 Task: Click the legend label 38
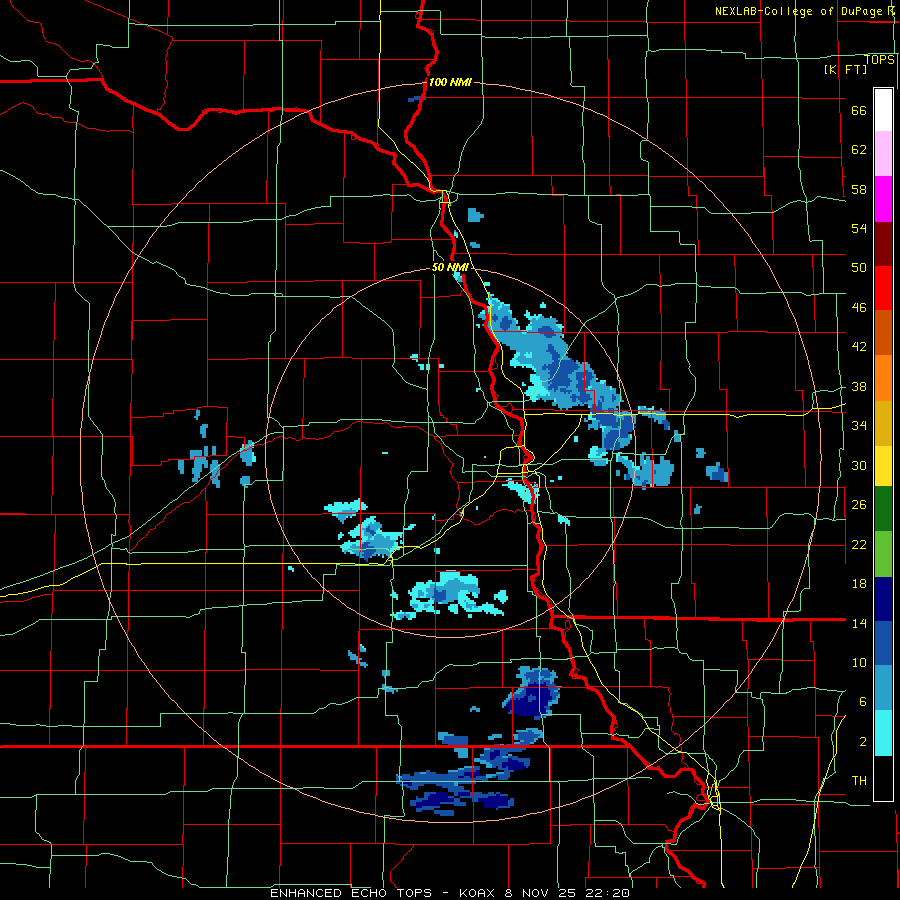point(859,387)
